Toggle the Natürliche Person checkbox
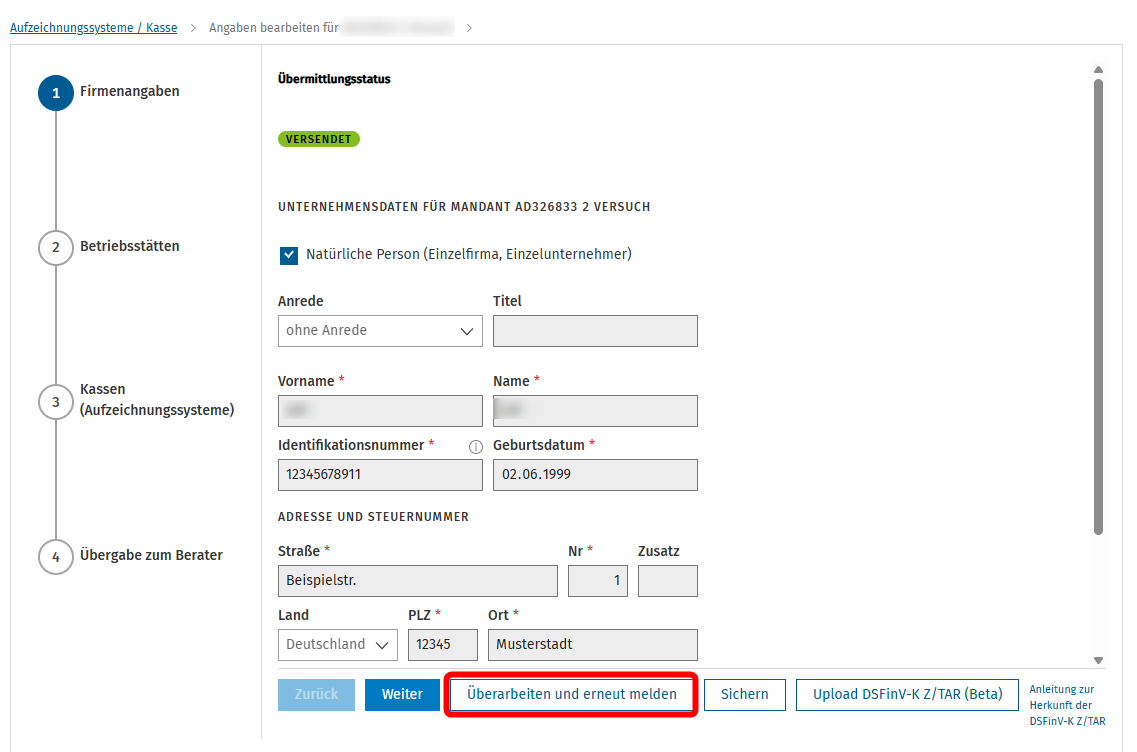This screenshot has height=752, width=1137. 289,255
